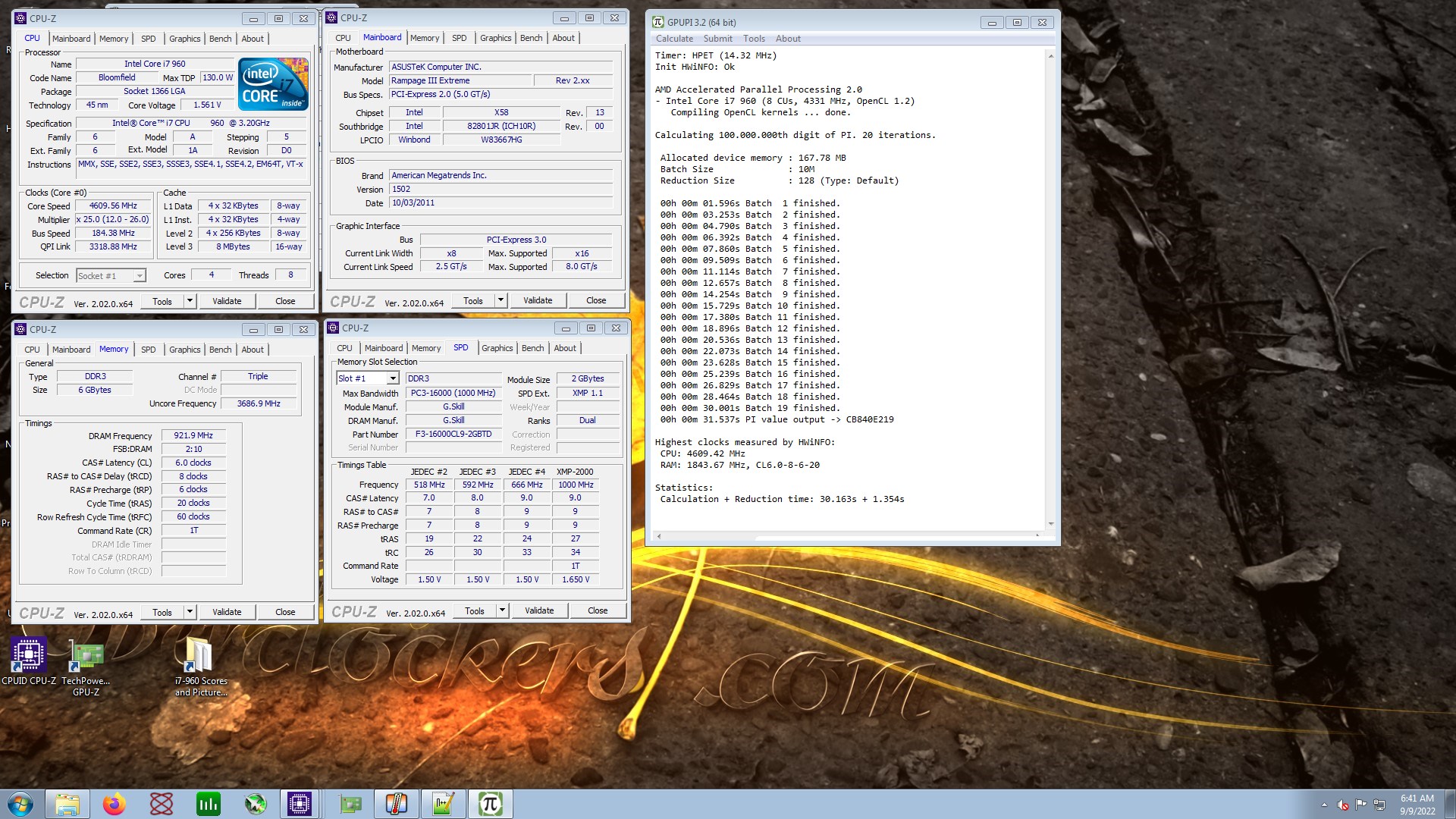Select CPU tab in Mainboard CPU-Z window
The height and width of the screenshot is (819, 1456).
click(344, 38)
